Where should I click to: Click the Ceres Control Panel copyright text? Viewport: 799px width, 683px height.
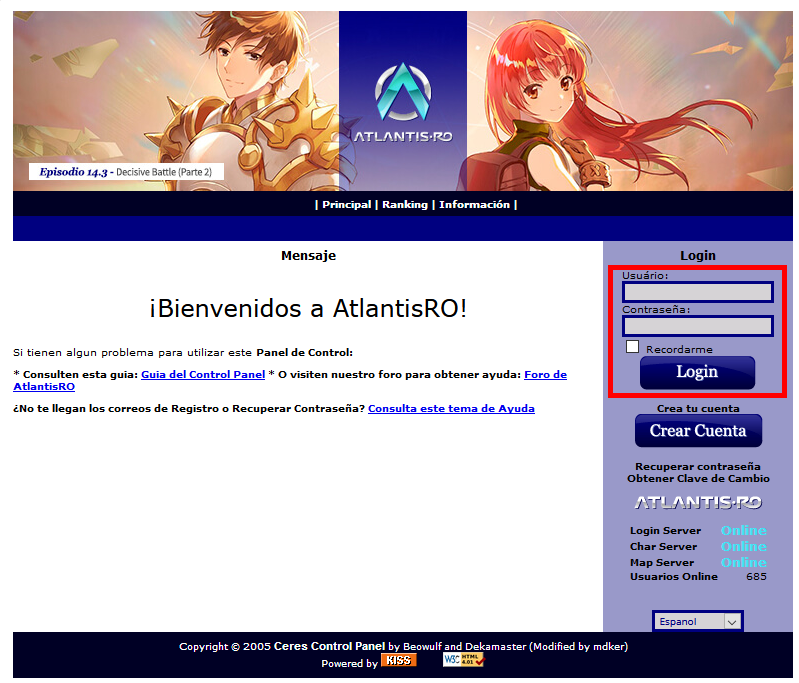pos(329,646)
